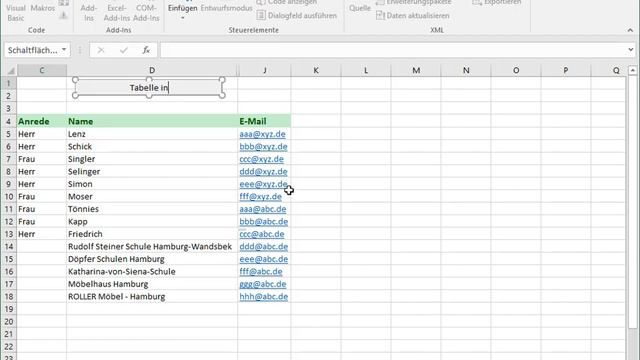Screen dimensions: 640x360
Task: Open the aaa@xyz.de email link
Action: [262, 134]
